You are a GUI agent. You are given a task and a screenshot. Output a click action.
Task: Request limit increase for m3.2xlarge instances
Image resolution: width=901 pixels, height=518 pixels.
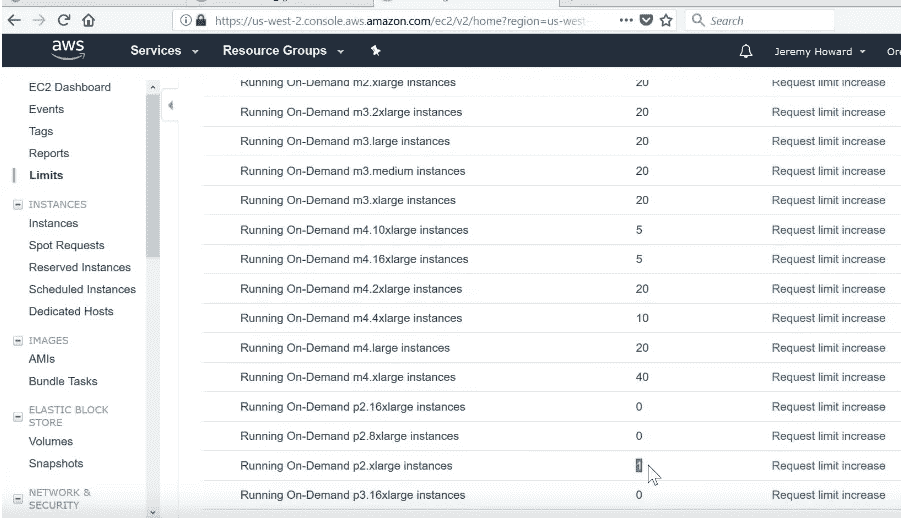[828, 112]
